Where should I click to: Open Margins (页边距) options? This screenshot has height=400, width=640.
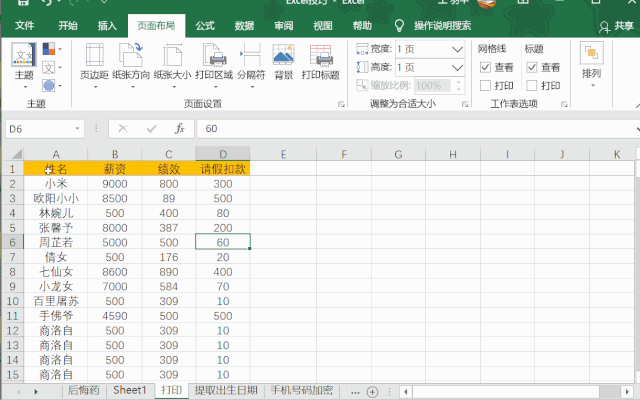(x=94, y=67)
